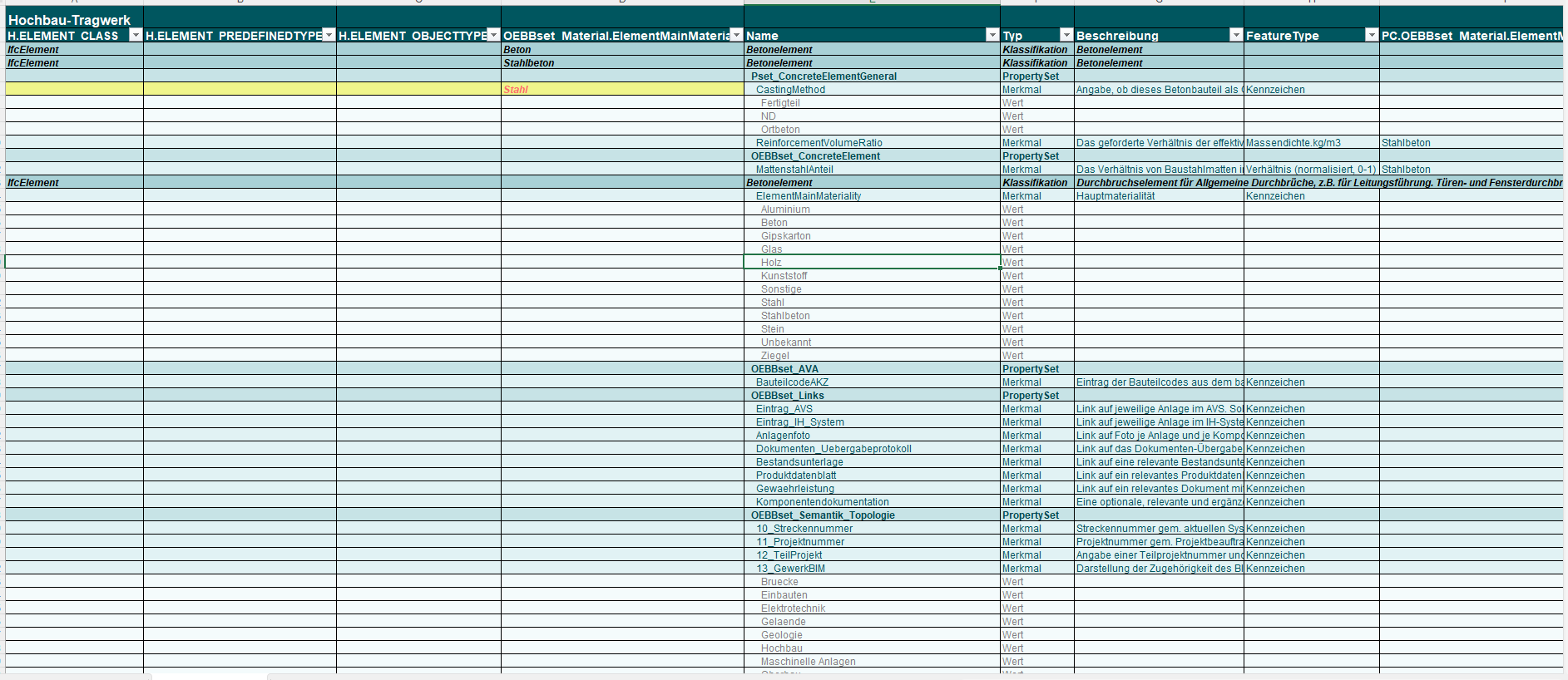
Task: Open the H.ELEMENT_OBJECTTYPE filter dropdown
Action: point(493,35)
